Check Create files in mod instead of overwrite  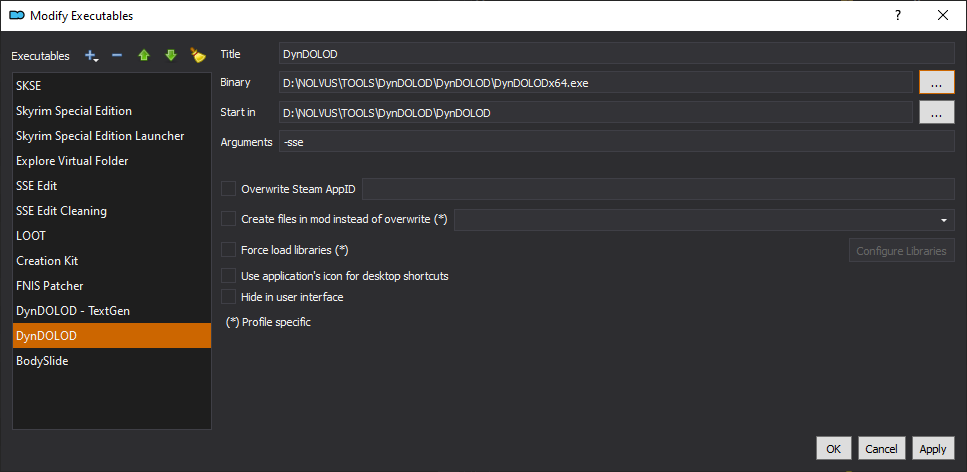229,219
